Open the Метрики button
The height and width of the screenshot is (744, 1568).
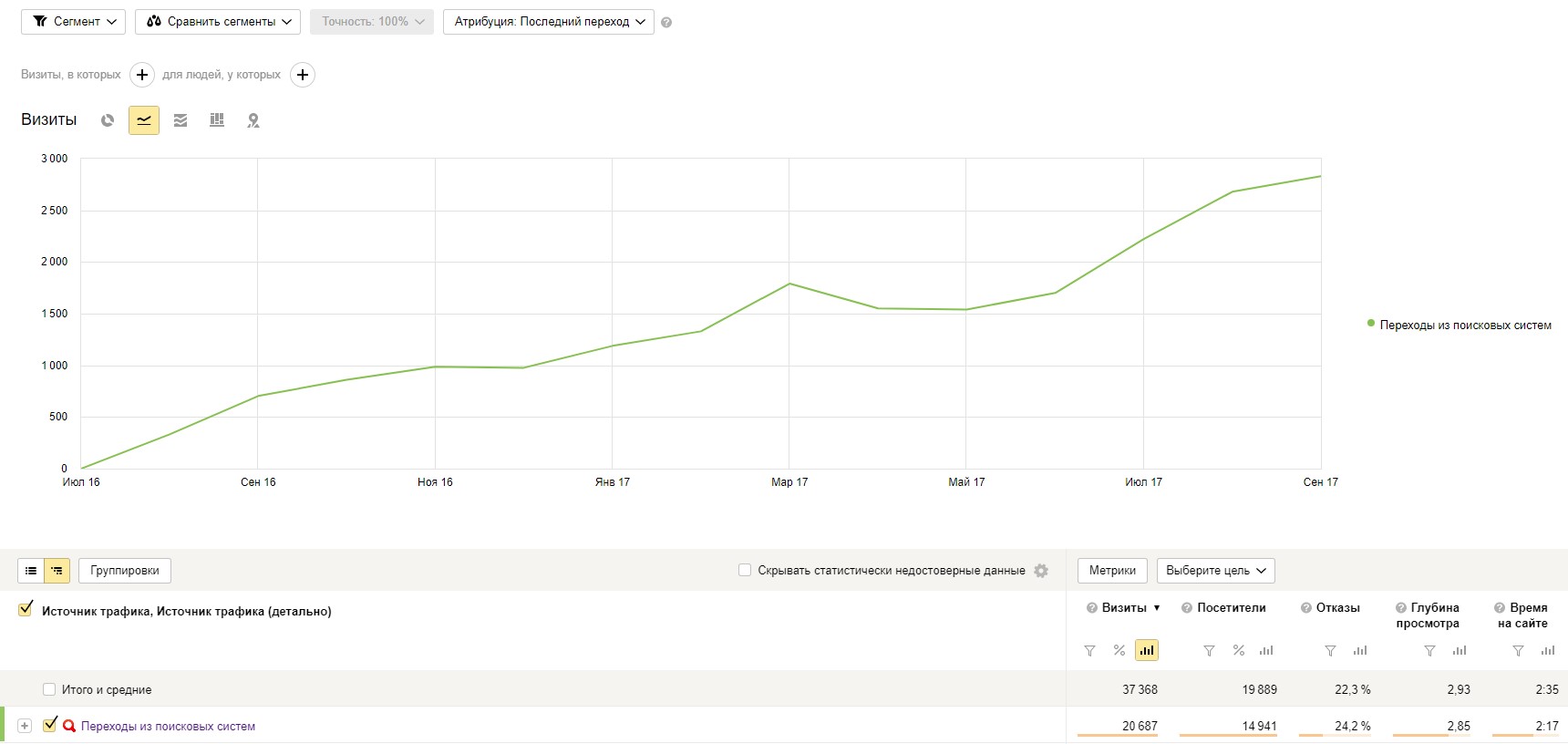click(1112, 571)
